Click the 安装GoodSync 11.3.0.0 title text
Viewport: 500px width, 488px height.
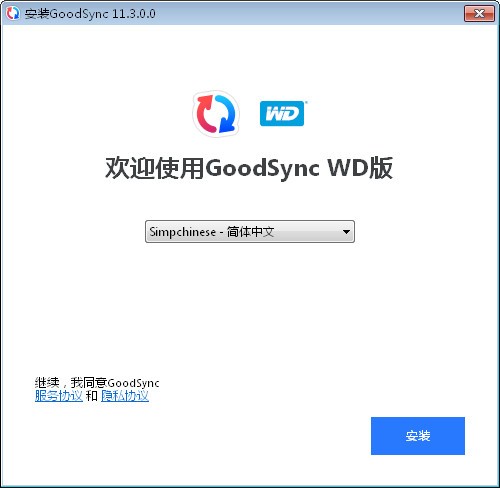coord(90,14)
